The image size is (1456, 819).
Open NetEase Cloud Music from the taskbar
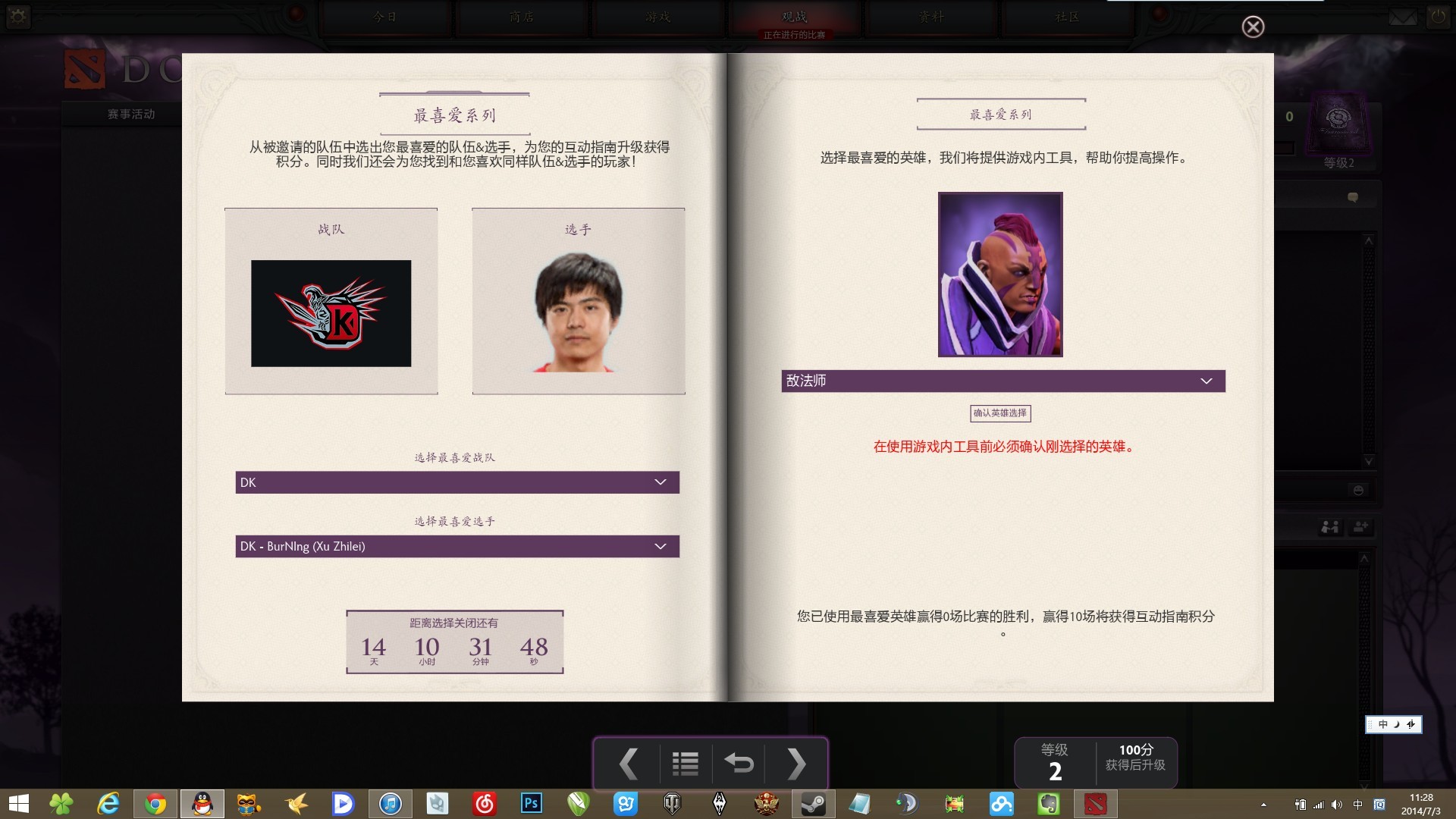485,804
